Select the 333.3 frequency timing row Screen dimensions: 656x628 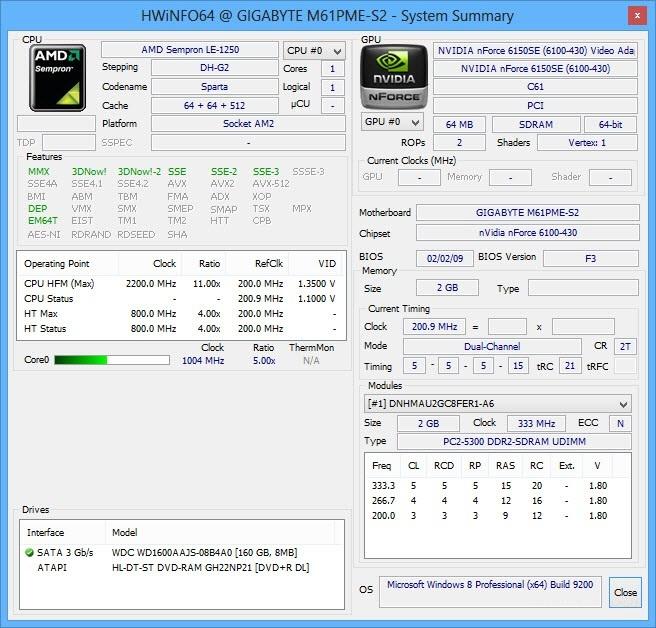click(497, 486)
